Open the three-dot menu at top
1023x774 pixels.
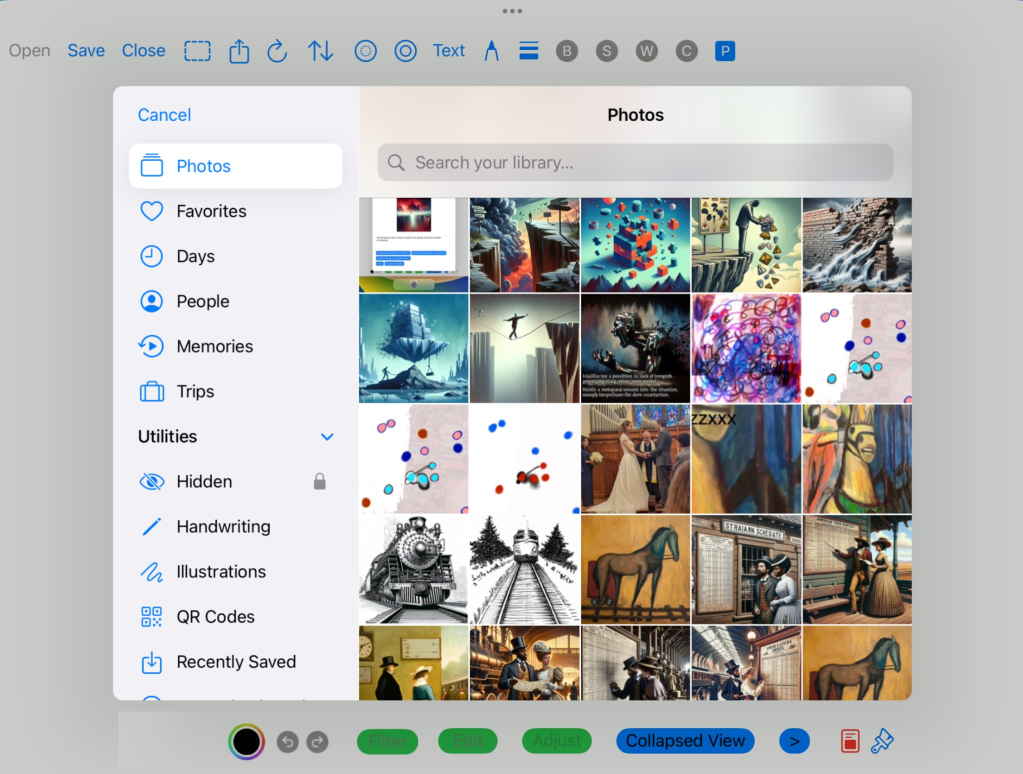pos(512,11)
